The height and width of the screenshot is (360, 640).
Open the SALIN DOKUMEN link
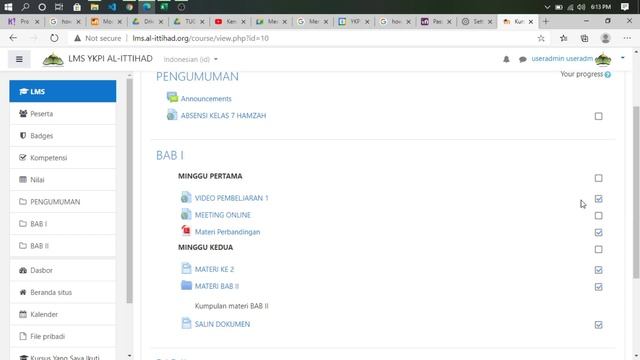222,324
